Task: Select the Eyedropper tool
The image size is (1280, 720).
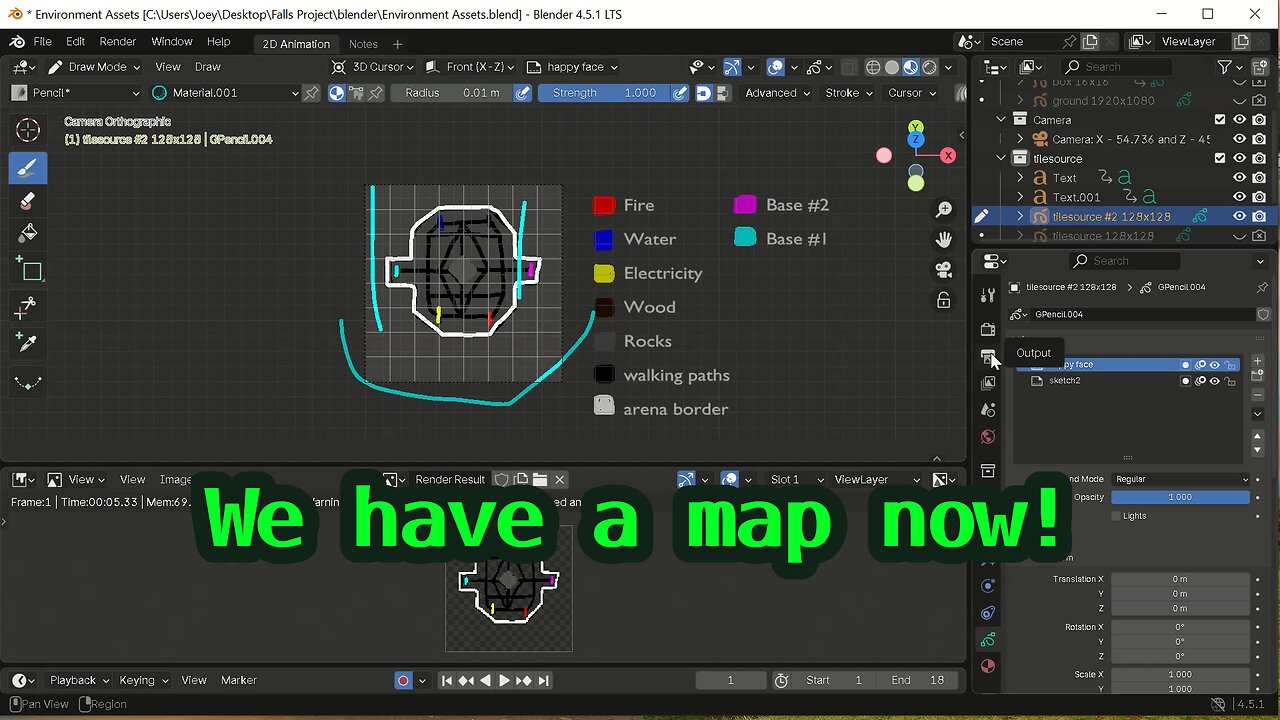Action: pyautogui.click(x=28, y=343)
